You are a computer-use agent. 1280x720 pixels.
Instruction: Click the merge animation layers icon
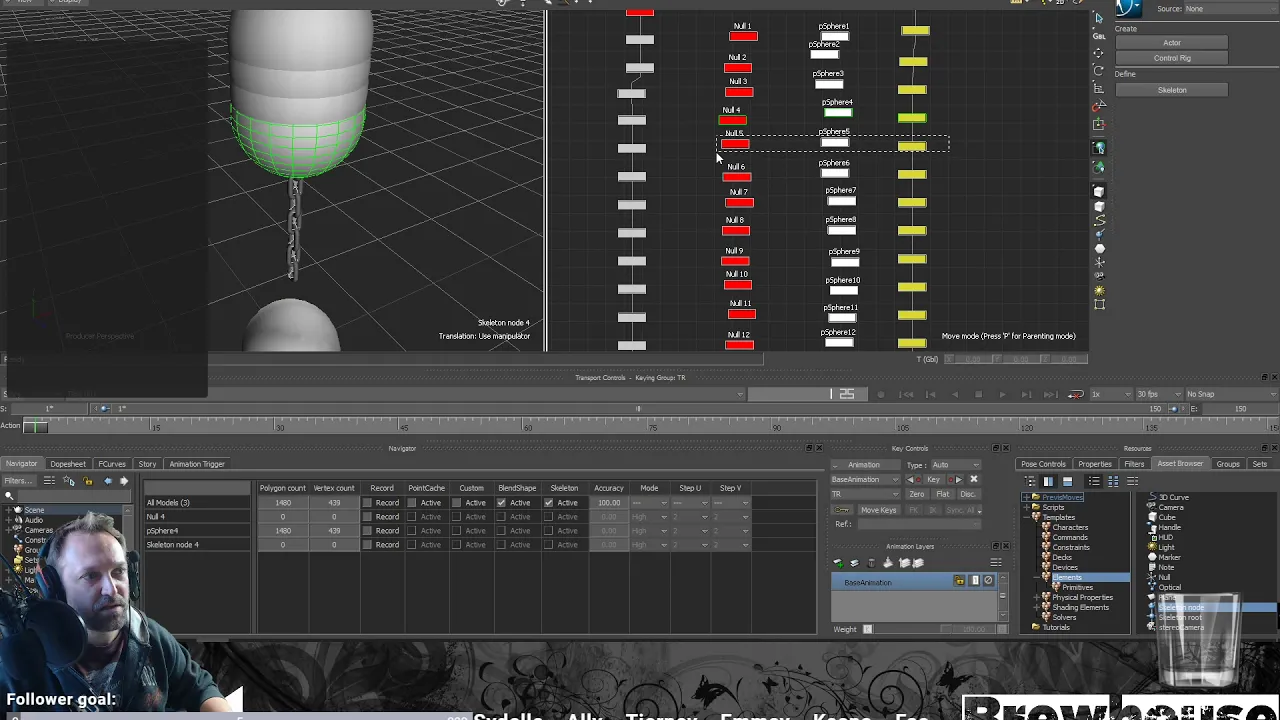(888, 563)
